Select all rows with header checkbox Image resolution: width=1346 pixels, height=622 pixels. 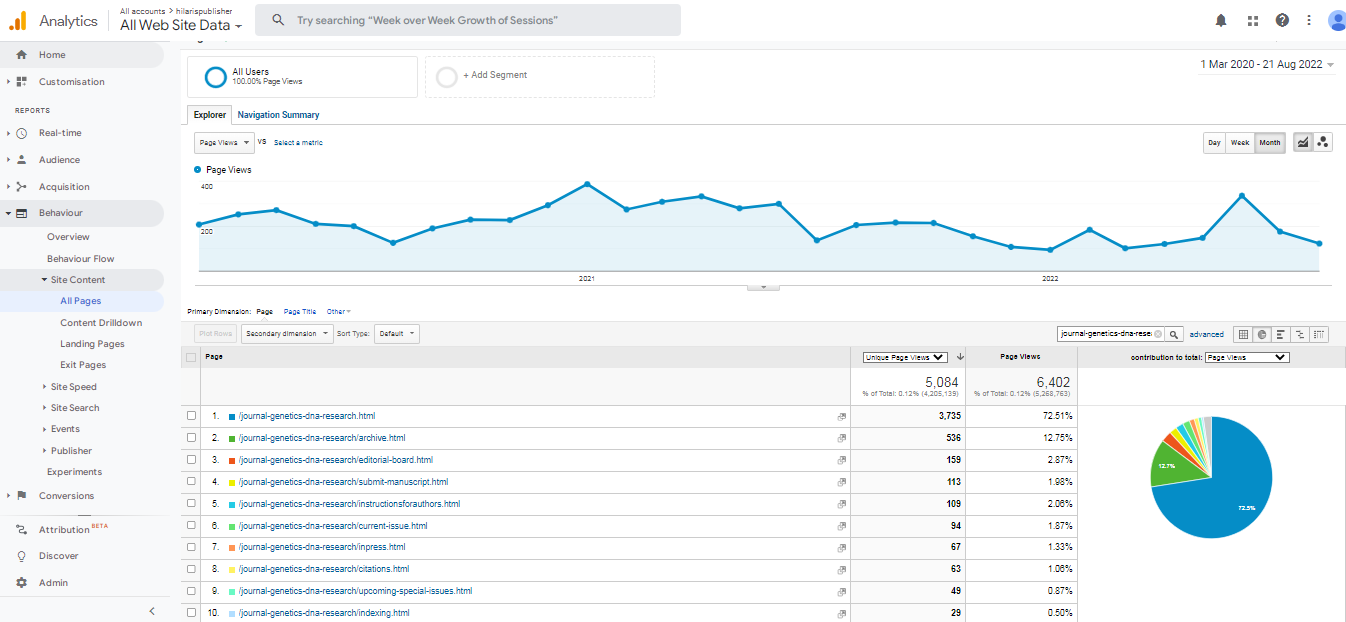tap(191, 357)
